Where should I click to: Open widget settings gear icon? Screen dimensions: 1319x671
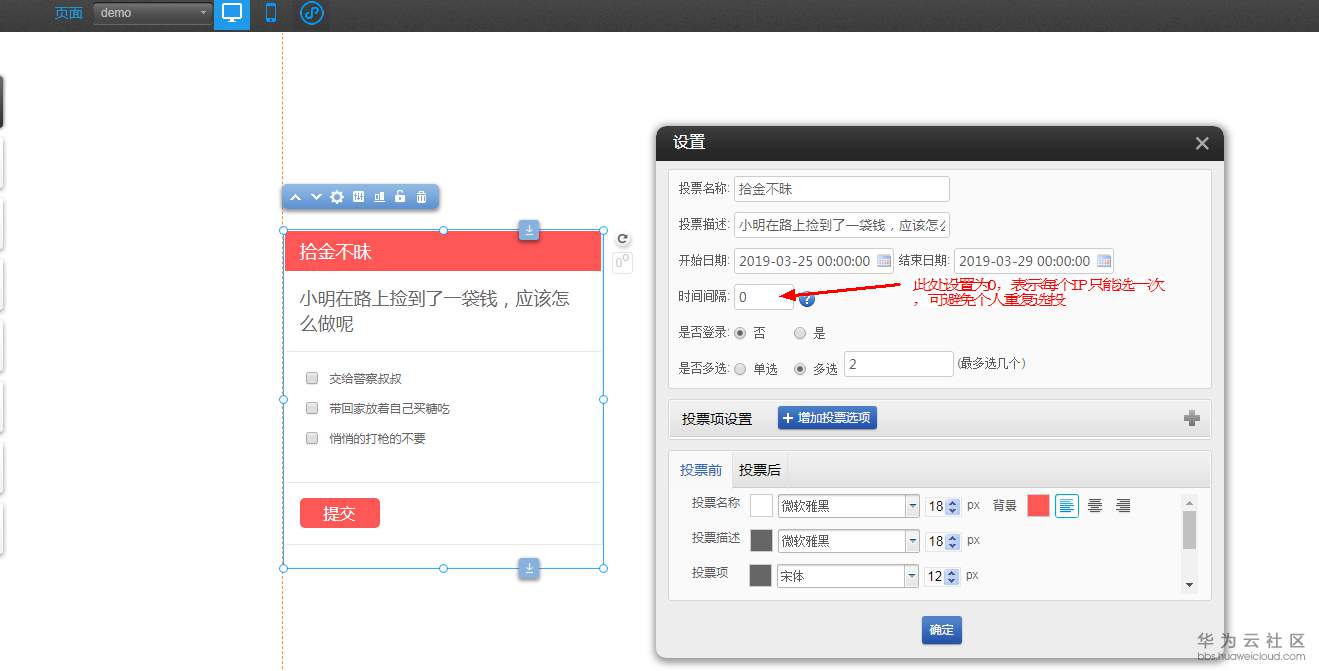[x=337, y=197]
